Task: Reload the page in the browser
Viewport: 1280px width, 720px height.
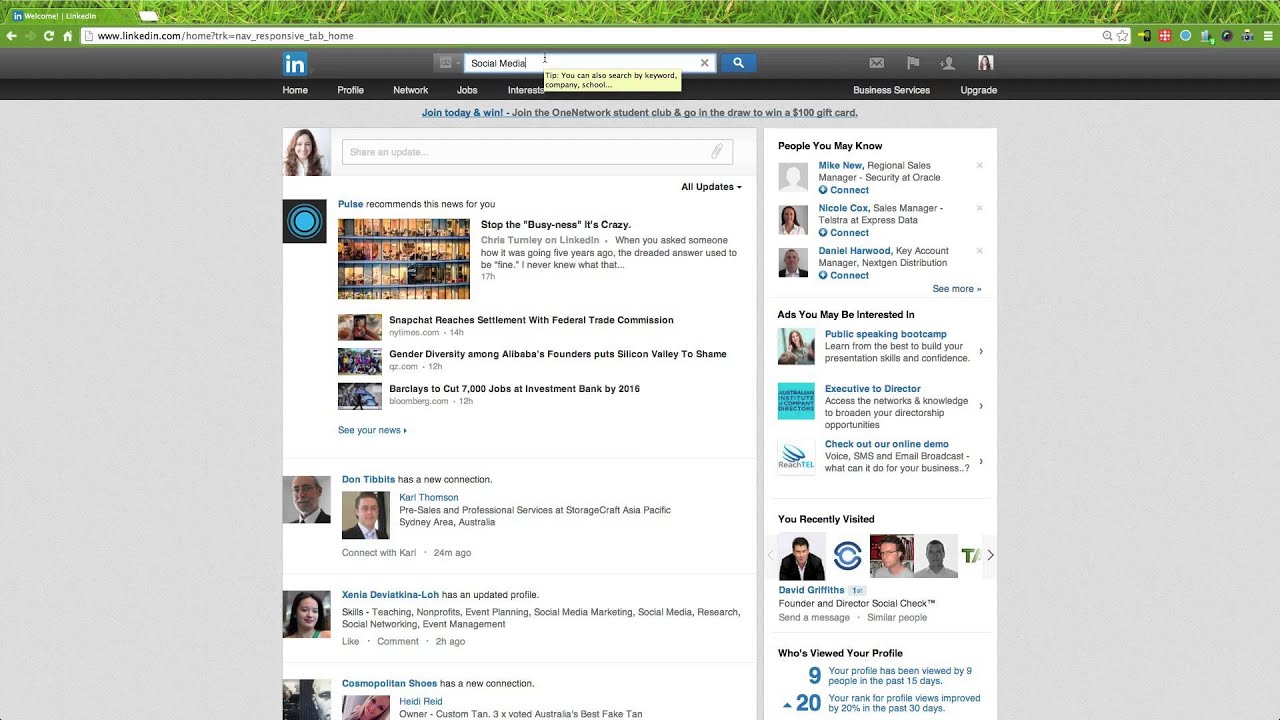Action: pyautogui.click(x=49, y=36)
